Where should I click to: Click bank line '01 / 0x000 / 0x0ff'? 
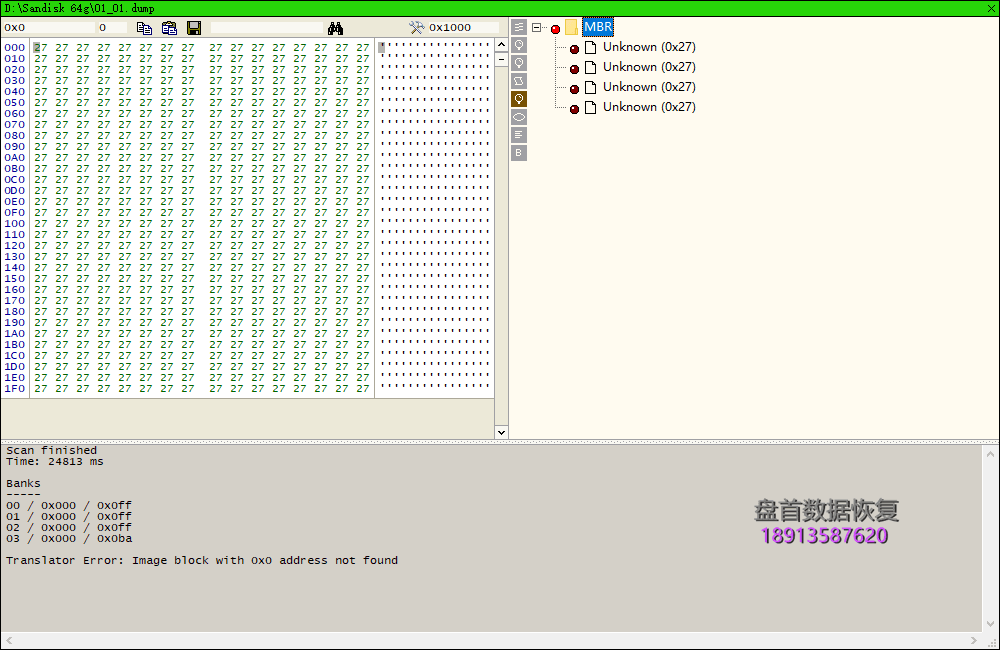pyautogui.click(x=69, y=517)
